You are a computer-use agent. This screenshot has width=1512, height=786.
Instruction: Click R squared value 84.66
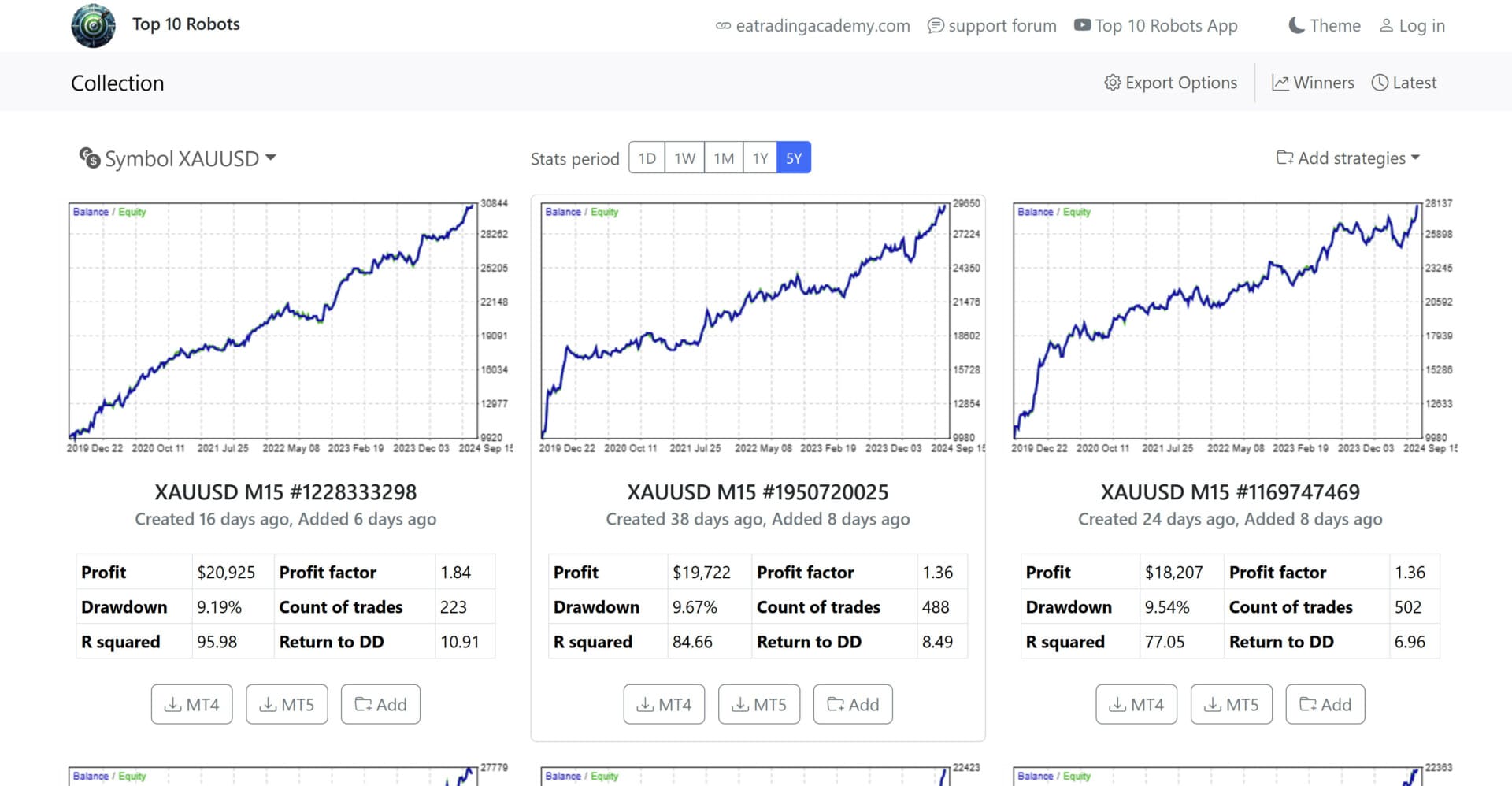692,642
